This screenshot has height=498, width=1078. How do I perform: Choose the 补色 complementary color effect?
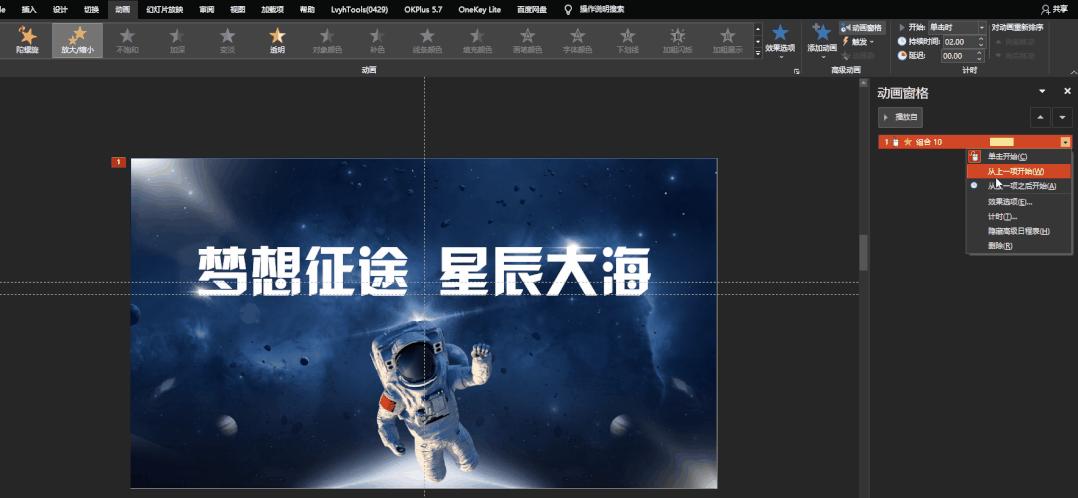coord(377,40)
